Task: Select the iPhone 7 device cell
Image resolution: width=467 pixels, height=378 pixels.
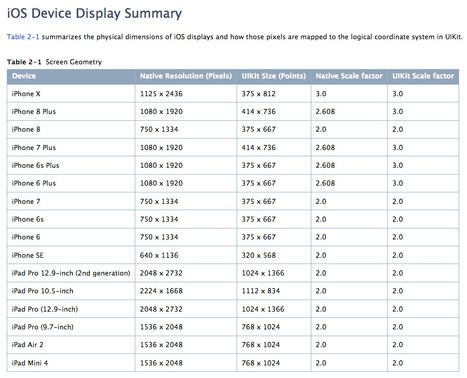Action: coord(71,201)
